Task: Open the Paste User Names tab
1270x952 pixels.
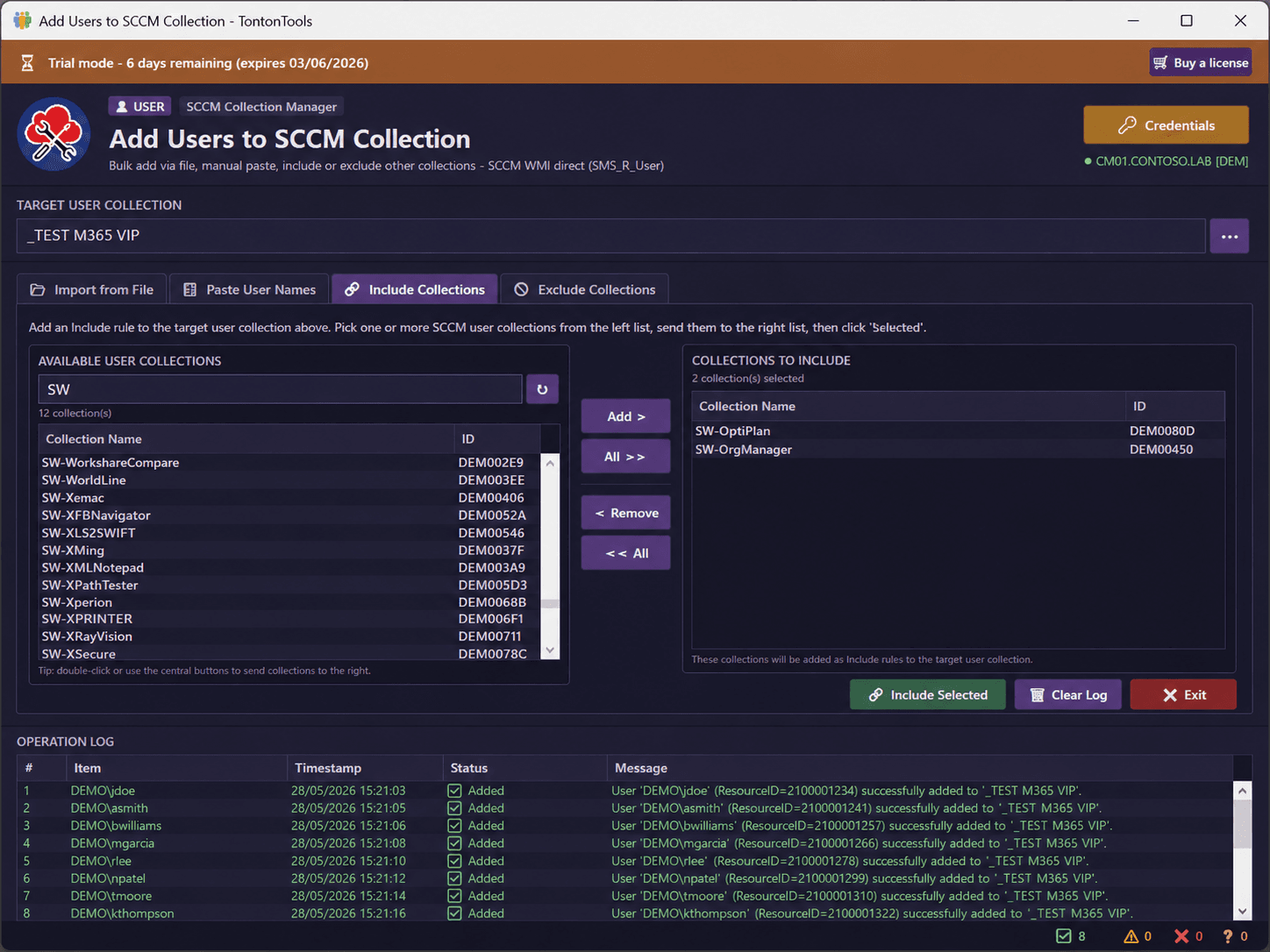Action: click(x=249, y=290)
